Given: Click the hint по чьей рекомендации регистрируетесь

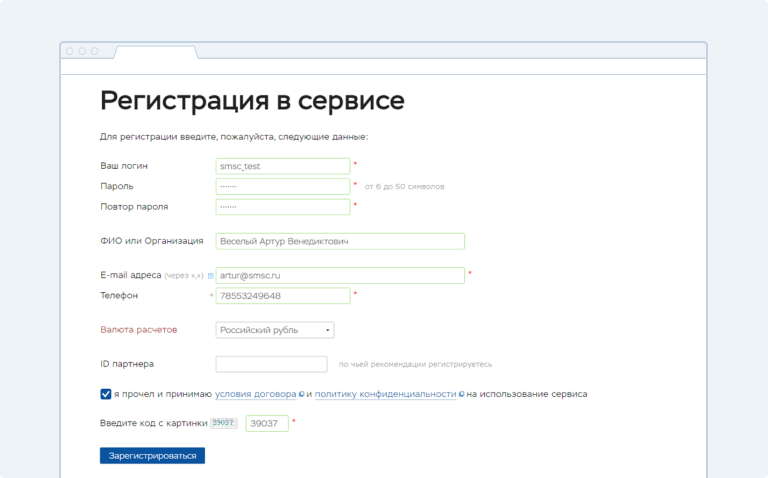Looking at the screenshot, I should coord(415,364).
